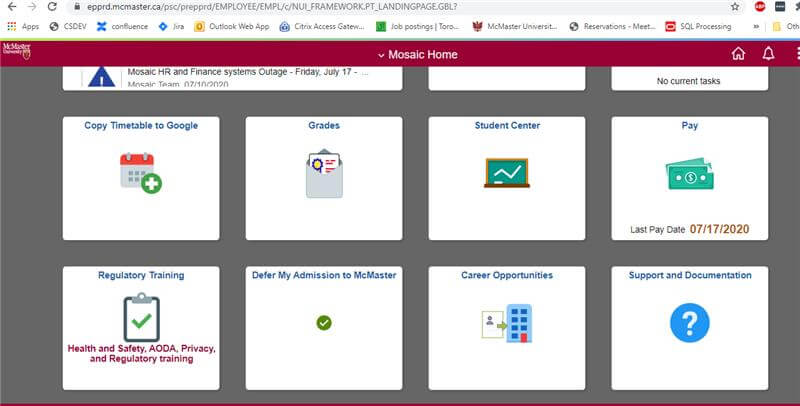Click the Jira bookmark

[171, 26]
